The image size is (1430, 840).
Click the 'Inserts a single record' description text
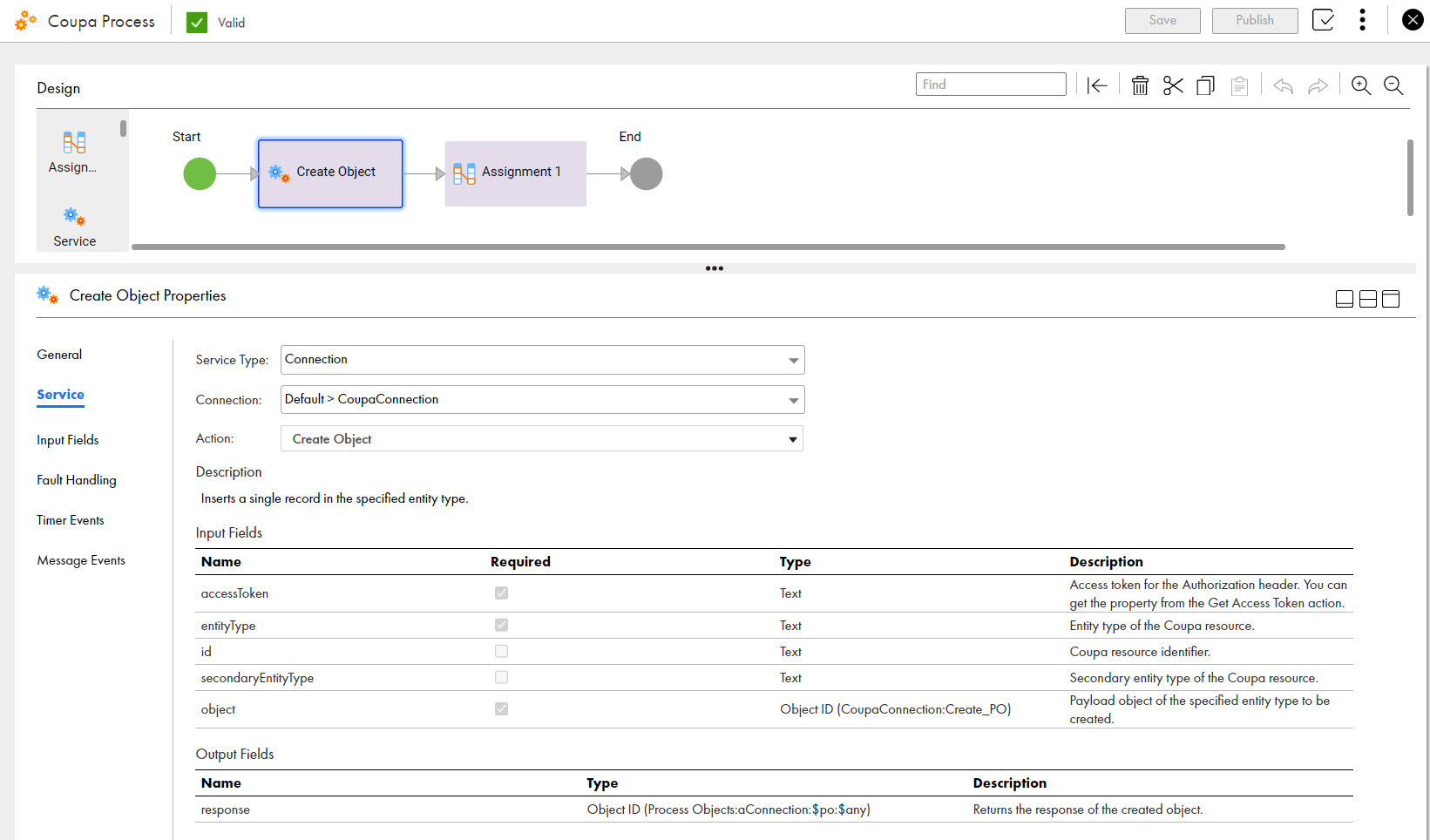click(x=335, y=498)
